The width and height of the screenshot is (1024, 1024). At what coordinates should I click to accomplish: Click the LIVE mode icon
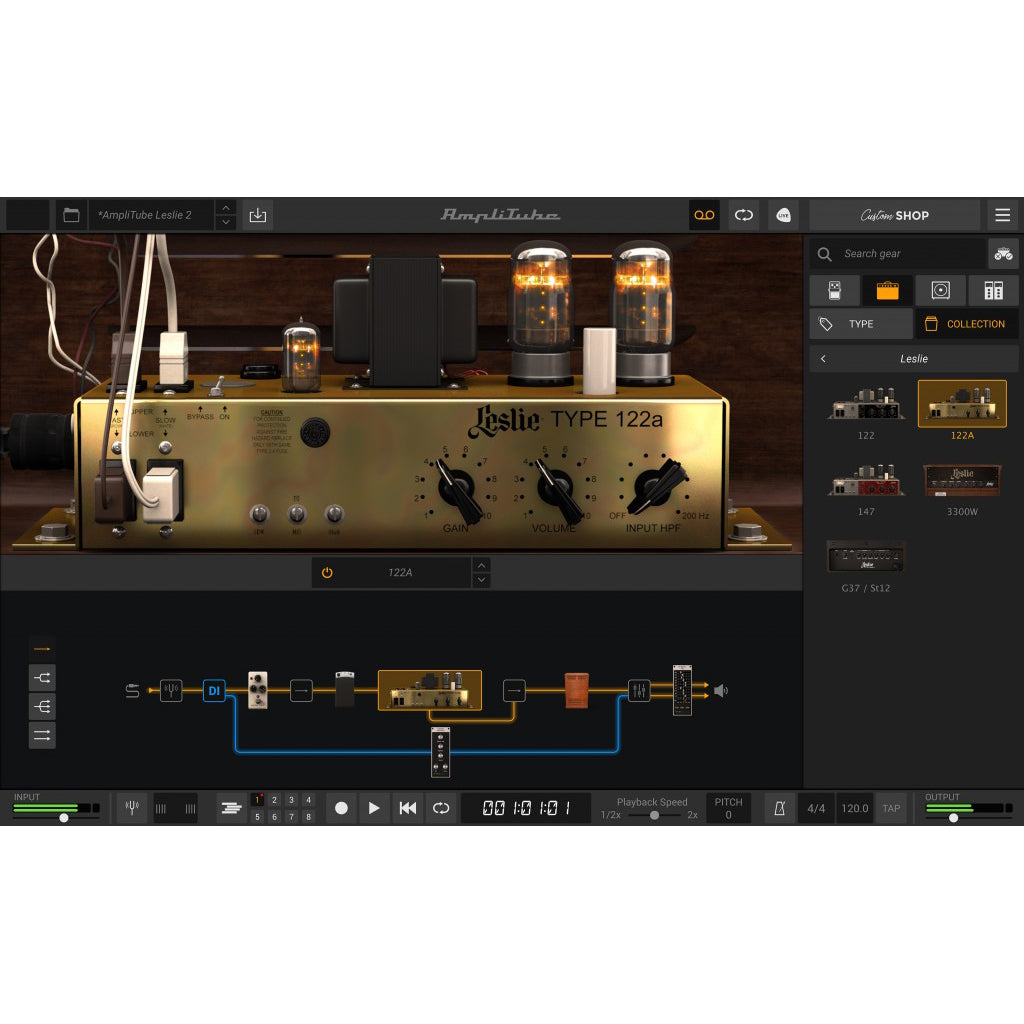pos(786,215)
